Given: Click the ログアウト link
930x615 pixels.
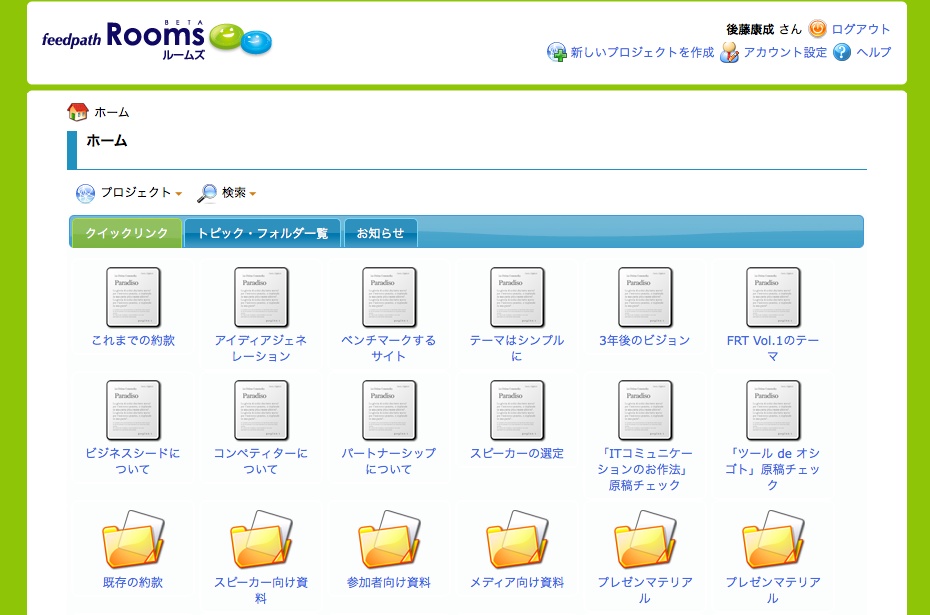Looking at the screenshot, I should click(861, 29).
